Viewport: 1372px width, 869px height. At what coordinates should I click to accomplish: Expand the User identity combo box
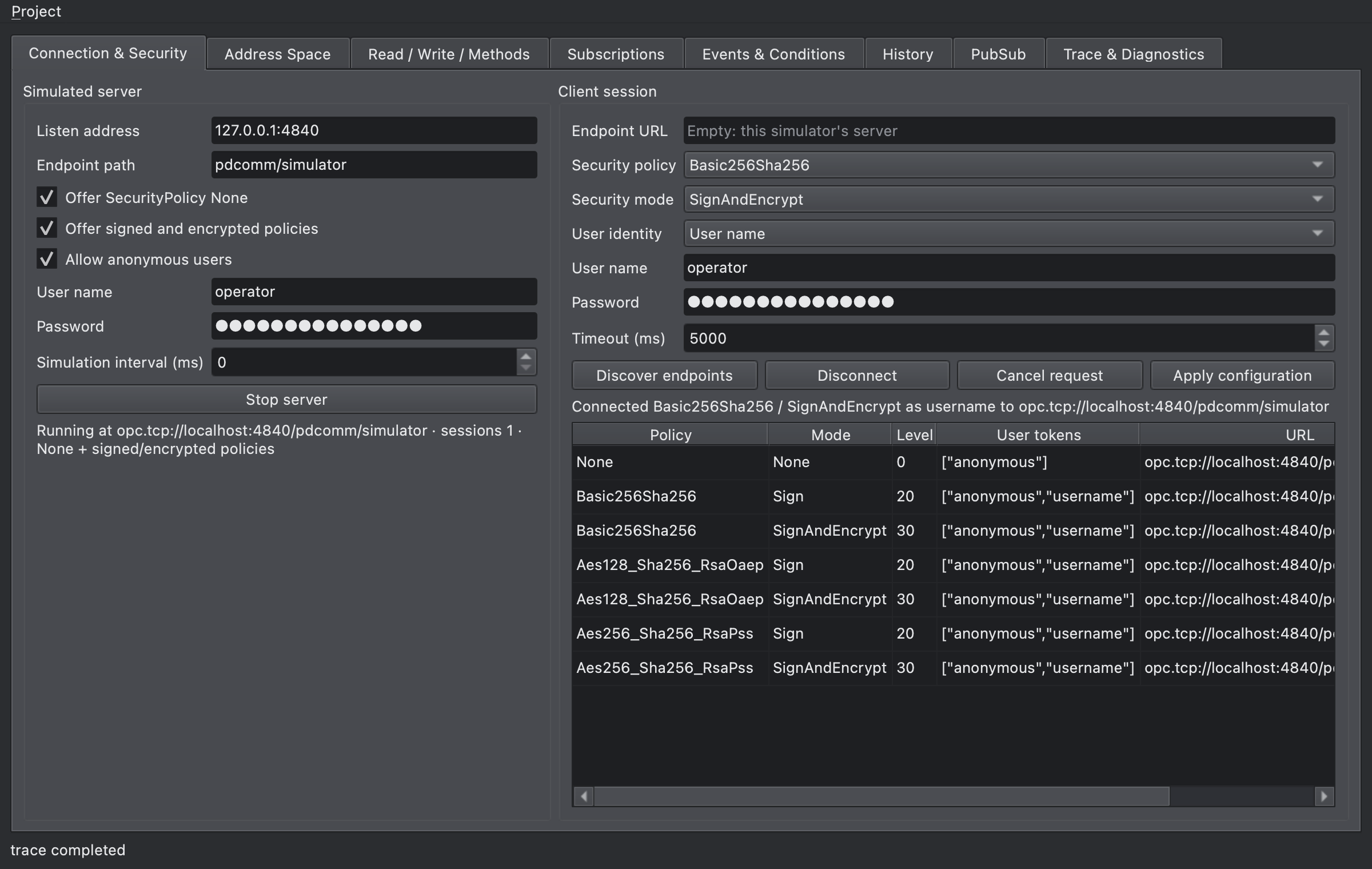coord(1009,233)
